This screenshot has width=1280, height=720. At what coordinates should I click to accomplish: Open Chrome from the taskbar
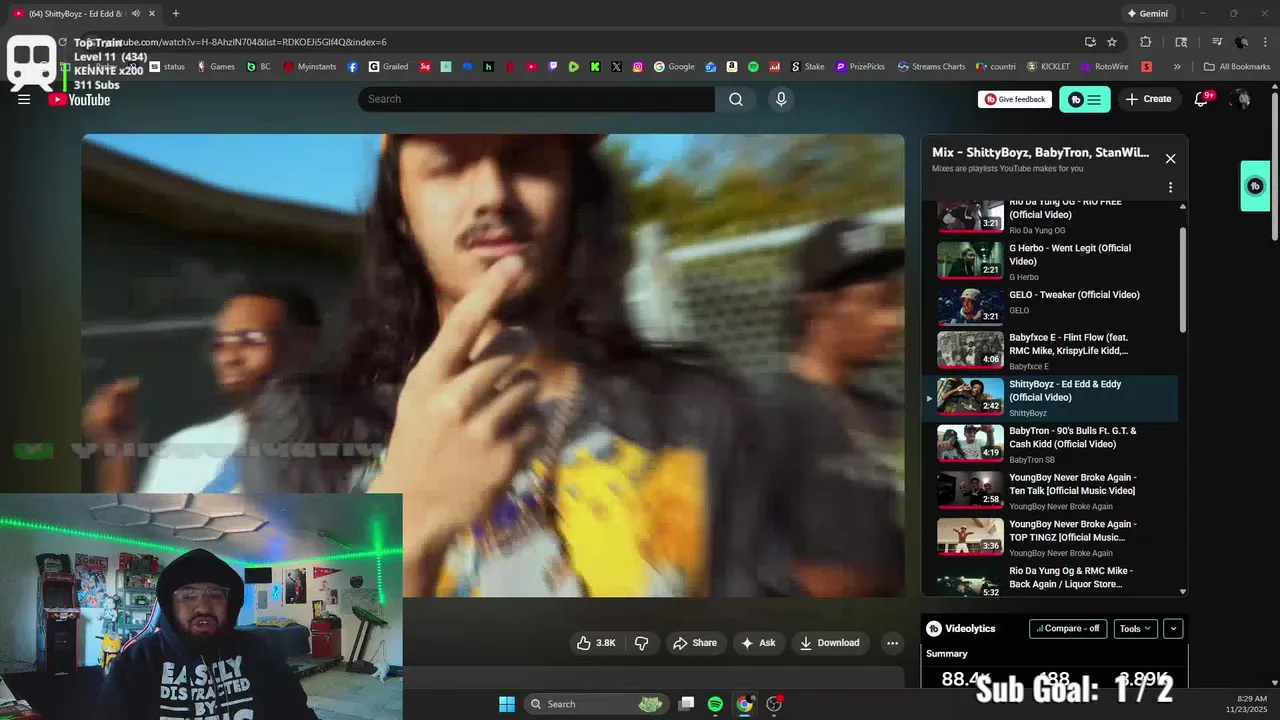744,704
